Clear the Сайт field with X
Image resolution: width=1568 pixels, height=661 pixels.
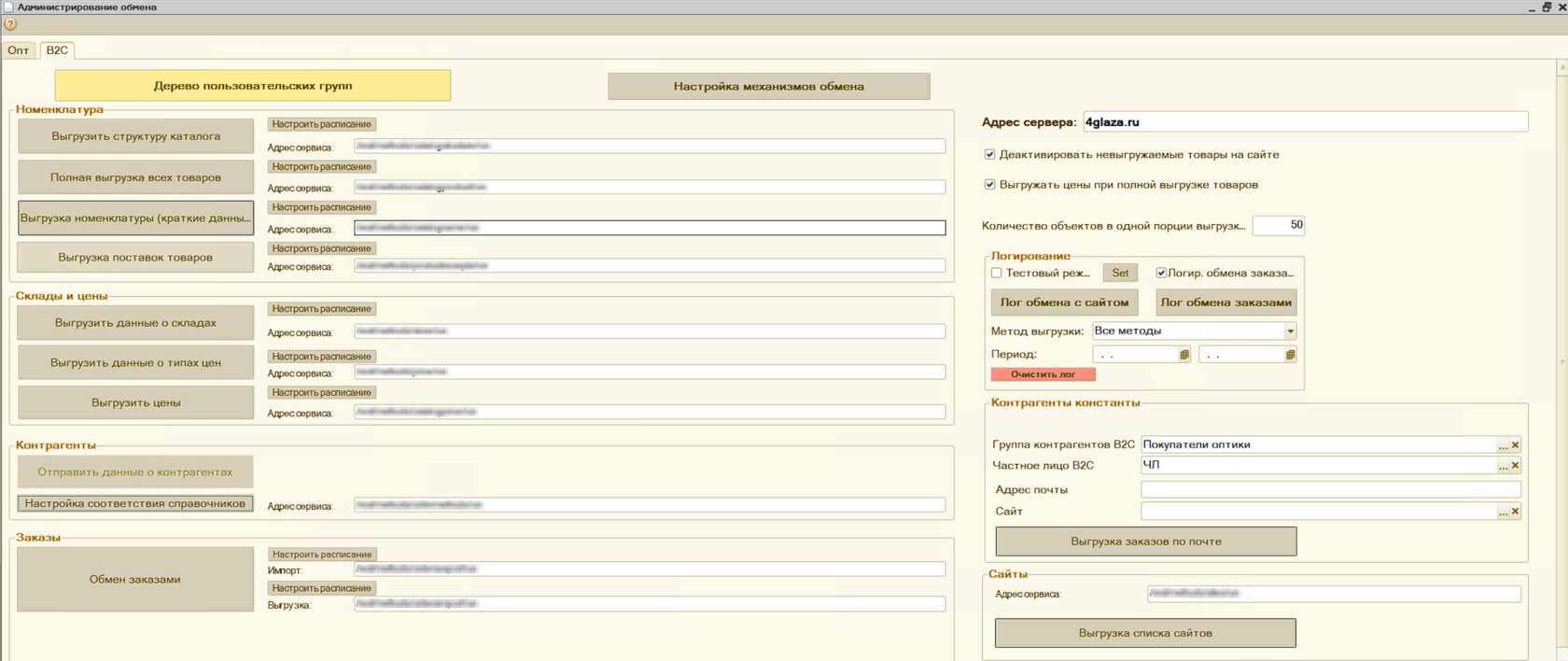pos(1515,512)
